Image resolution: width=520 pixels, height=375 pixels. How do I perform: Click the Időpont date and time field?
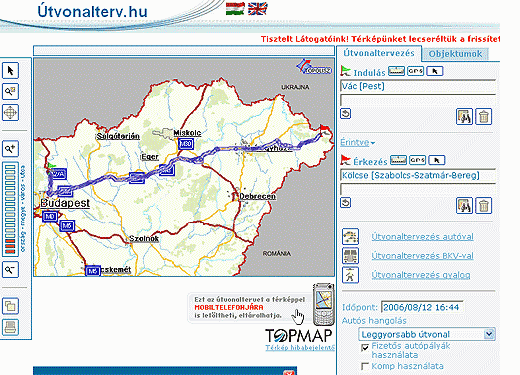[422, 307]
